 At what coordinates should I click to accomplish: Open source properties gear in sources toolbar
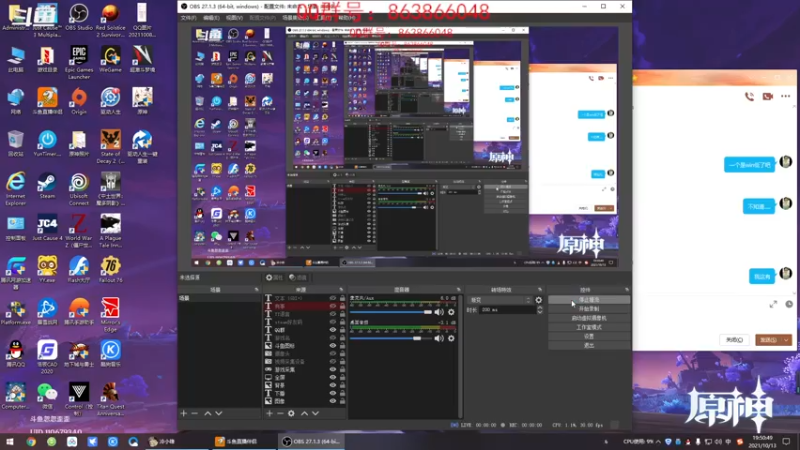click(291, 413)
